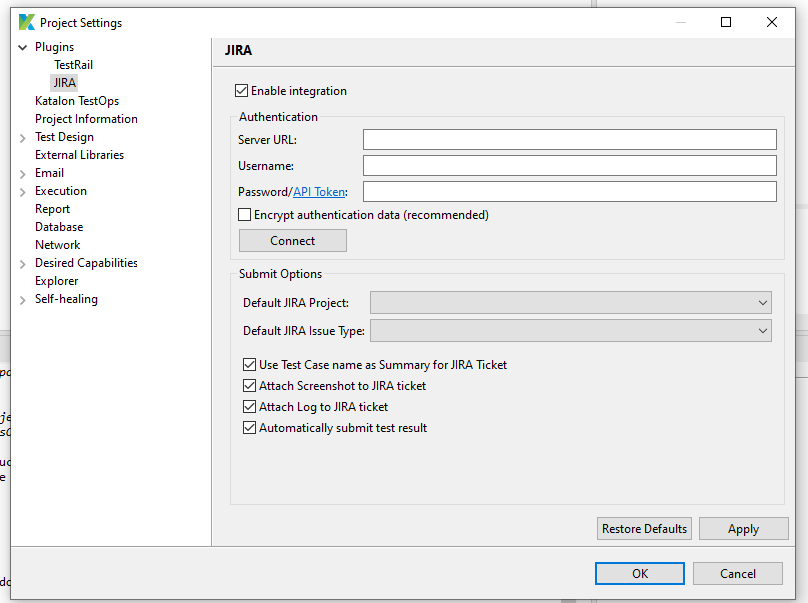Click the Katalon logo icon in title bar

click(26, 22)
